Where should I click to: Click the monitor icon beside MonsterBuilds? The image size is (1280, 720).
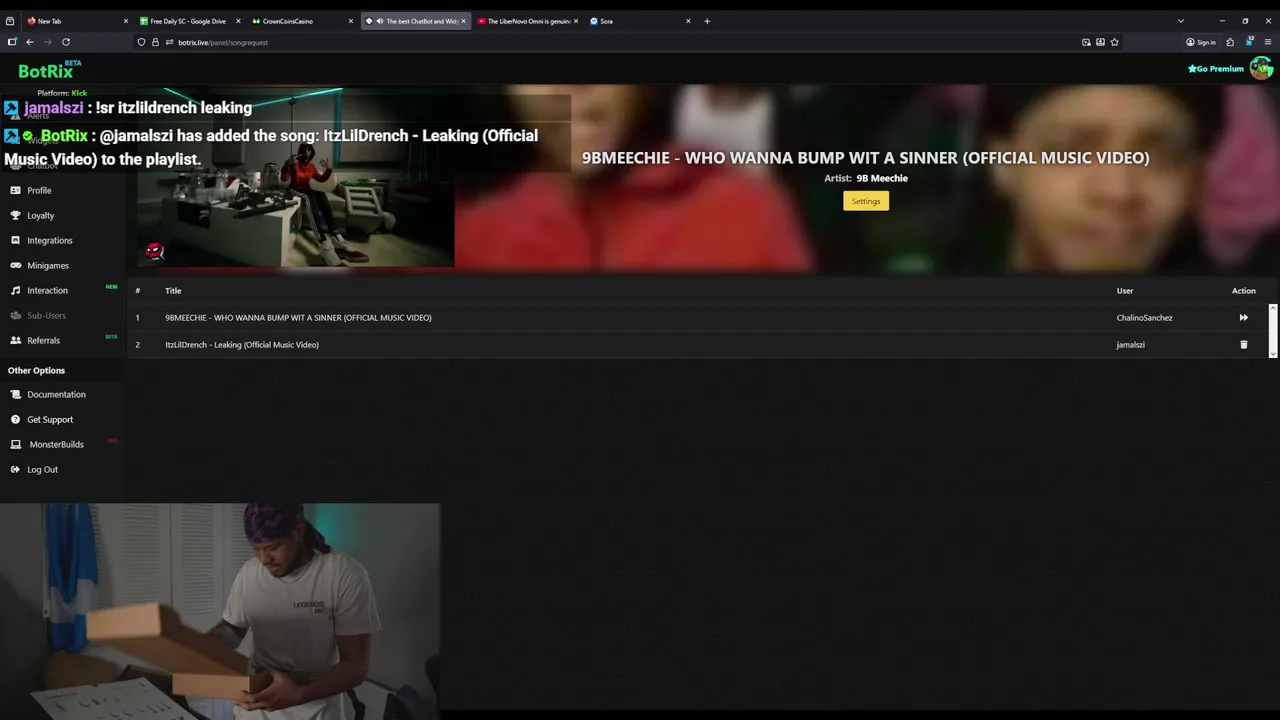pyautogui.click(x=15, y=444)
